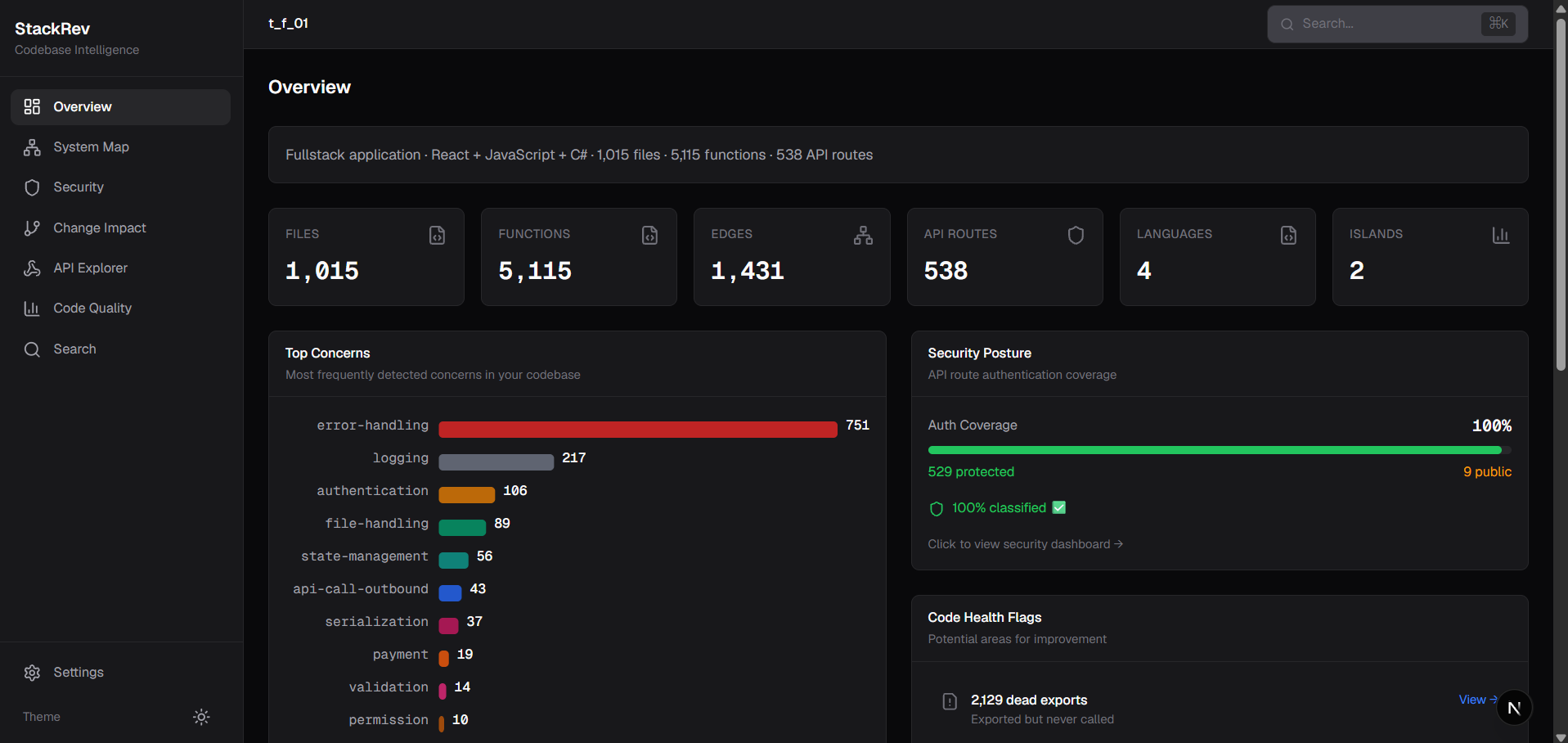Click 'Click to view security dashboard' link
Screen dimensions: 1568x743
click(1025, 544)
